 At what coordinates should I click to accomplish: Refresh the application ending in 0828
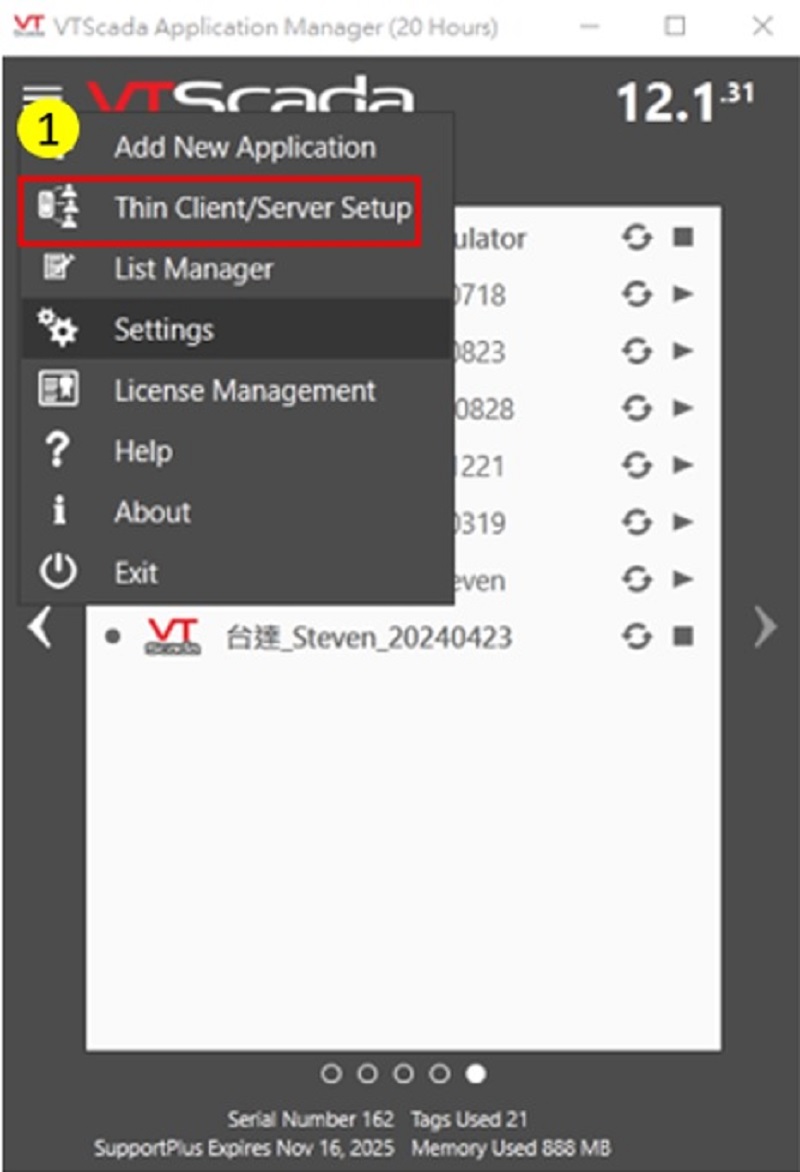[636, 408]
